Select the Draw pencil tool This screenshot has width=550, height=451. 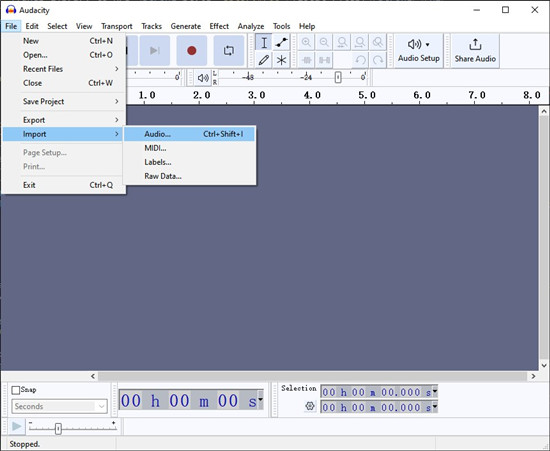[264, 60]
